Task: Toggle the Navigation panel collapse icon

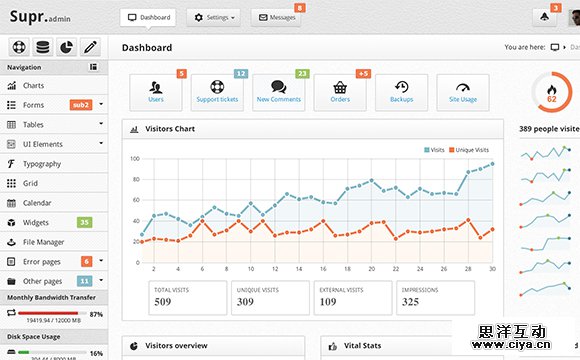Action: pyautogui.click(x=93, y=67)
